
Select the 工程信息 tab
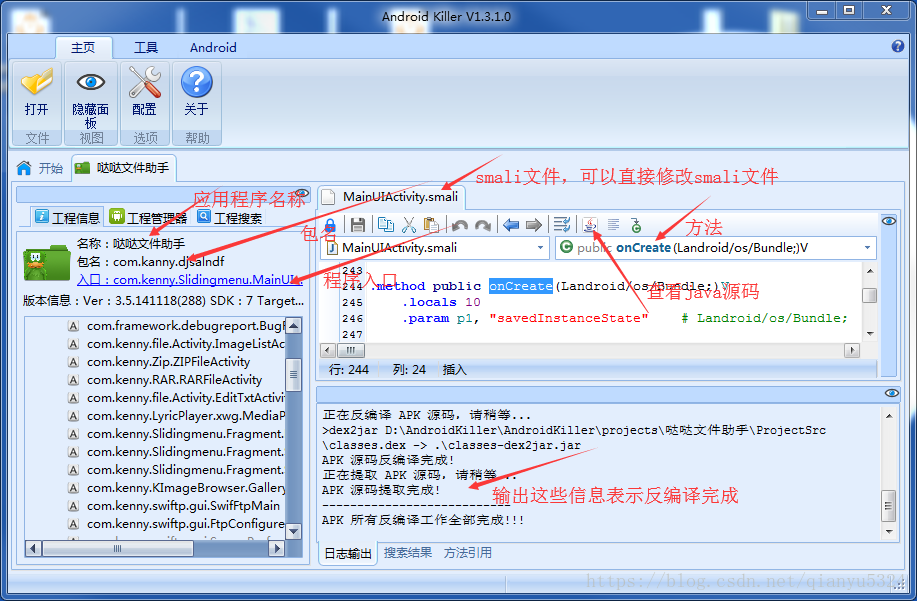pyautogui.click(x=67, y=217)
